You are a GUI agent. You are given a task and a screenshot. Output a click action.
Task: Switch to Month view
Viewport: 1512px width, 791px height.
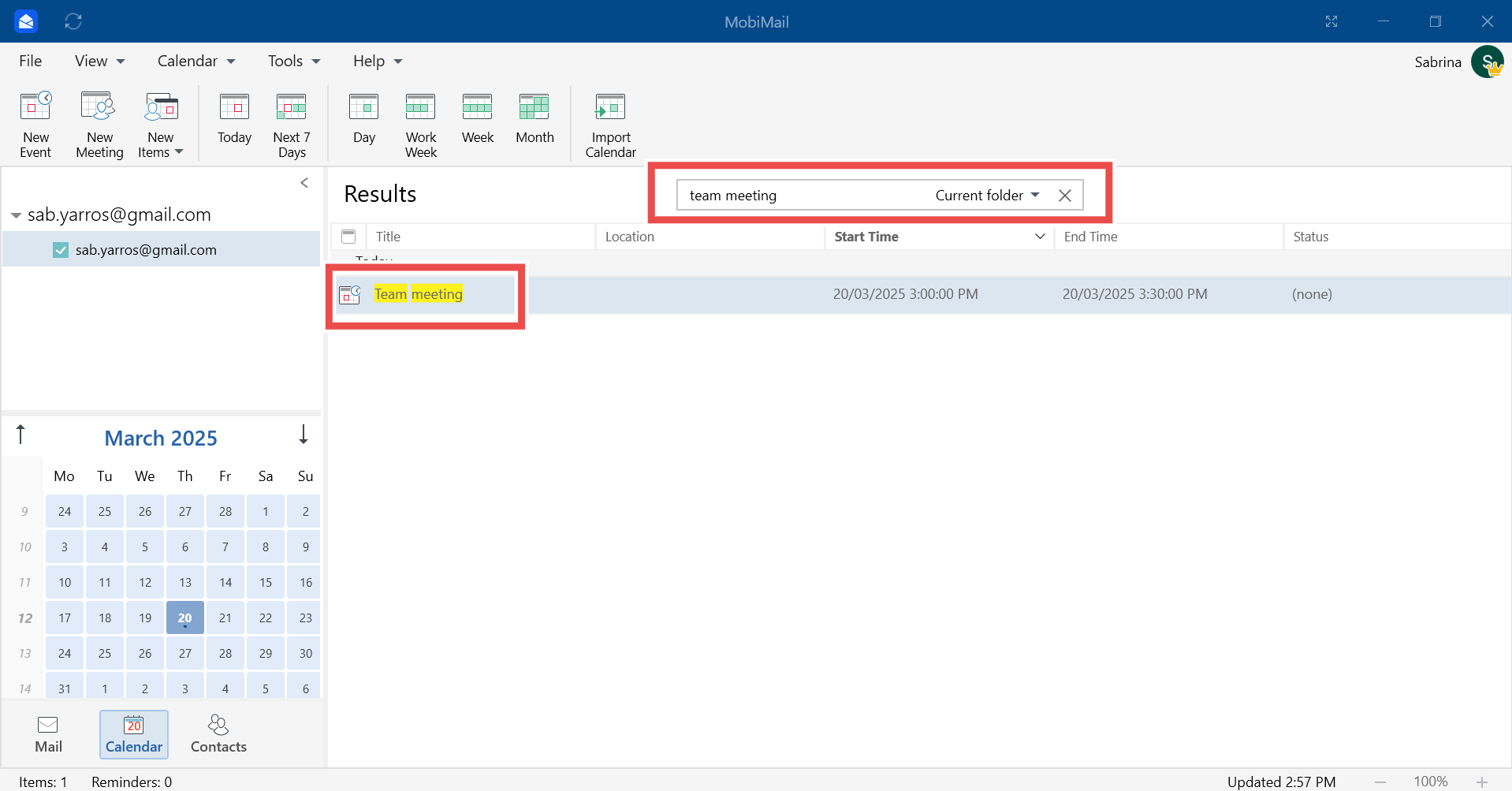(534, 118)
